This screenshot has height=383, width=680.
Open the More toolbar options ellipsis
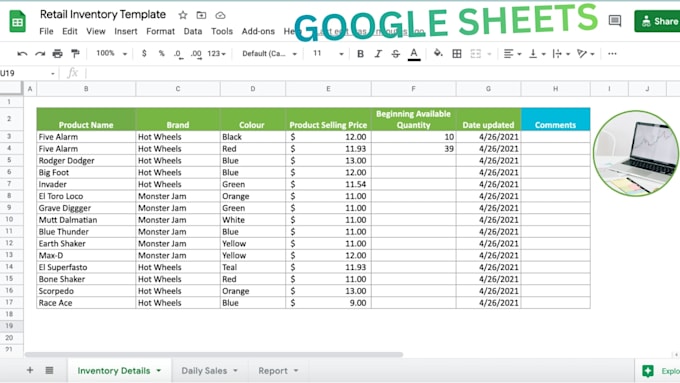tap(612, 54)
